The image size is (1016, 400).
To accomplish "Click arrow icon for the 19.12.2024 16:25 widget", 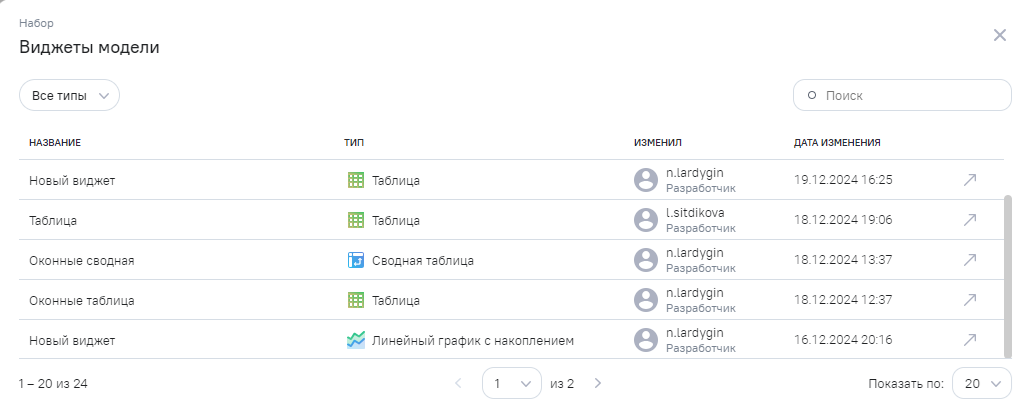I will point(969,180).
